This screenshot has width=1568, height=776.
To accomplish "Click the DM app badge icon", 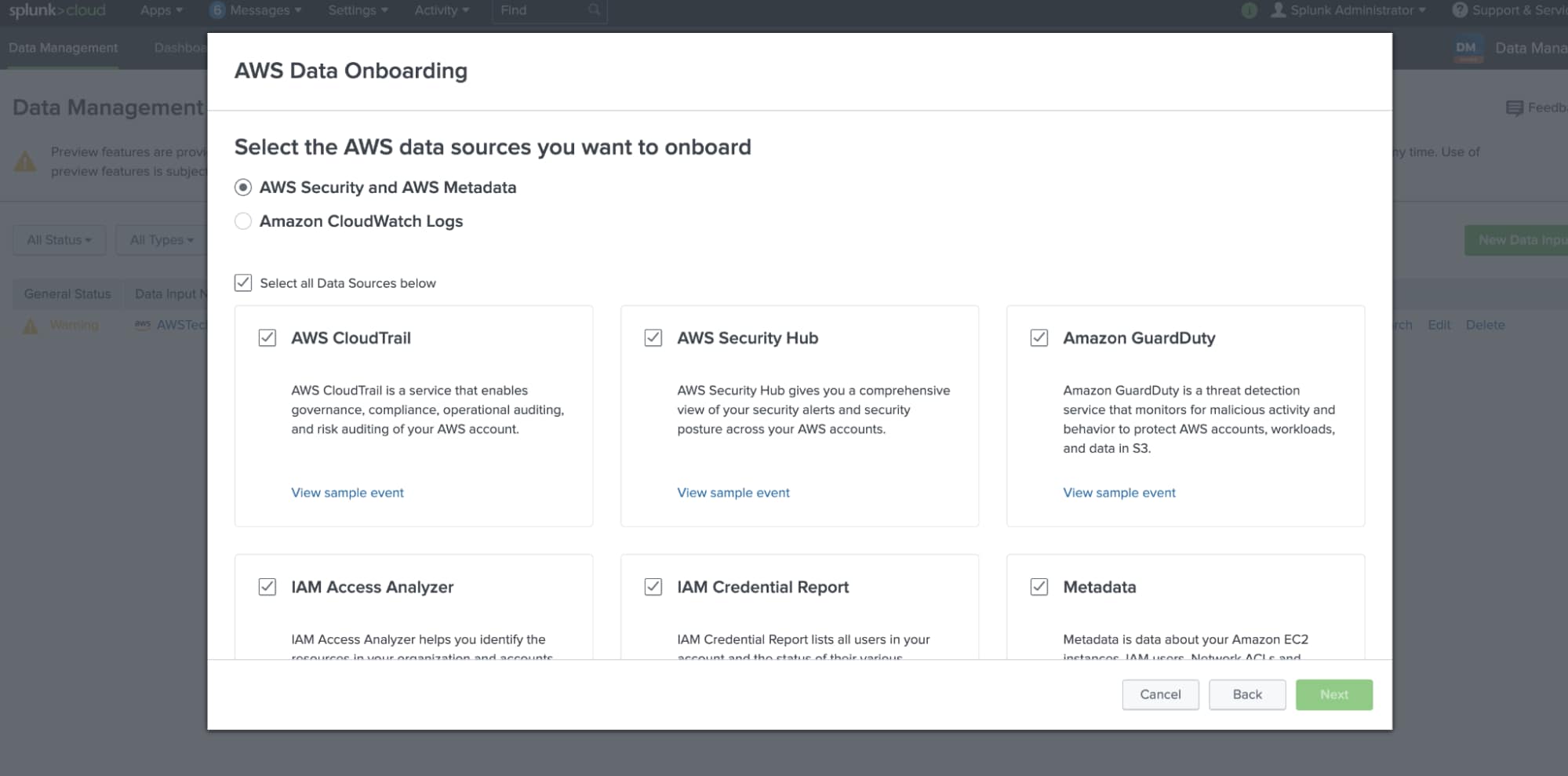I will click(1466, 48).
